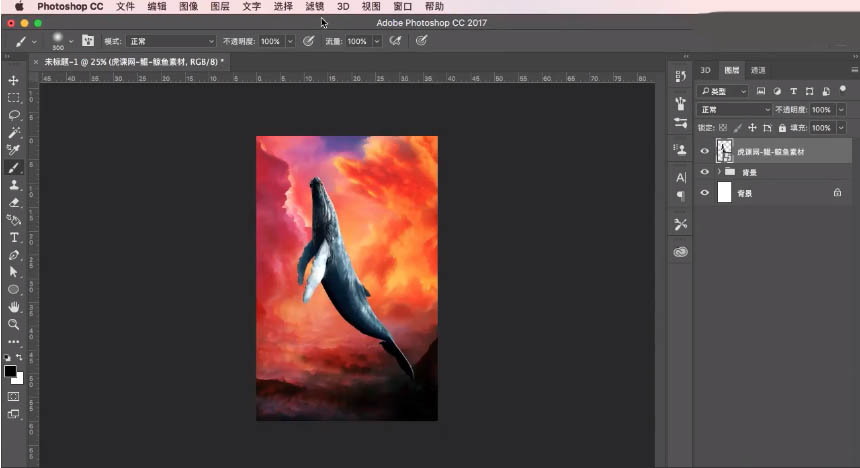Open the brush opacity slider arrow
860x468 pixels.
290,41
